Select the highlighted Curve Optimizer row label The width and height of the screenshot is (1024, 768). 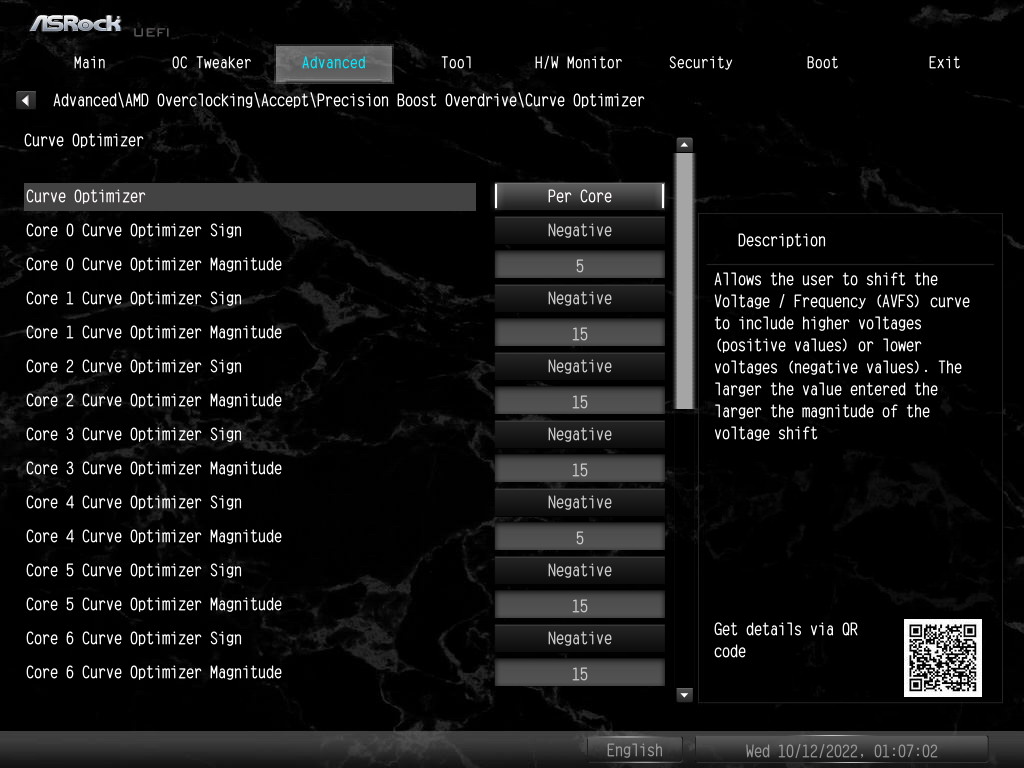click(249, 197)
